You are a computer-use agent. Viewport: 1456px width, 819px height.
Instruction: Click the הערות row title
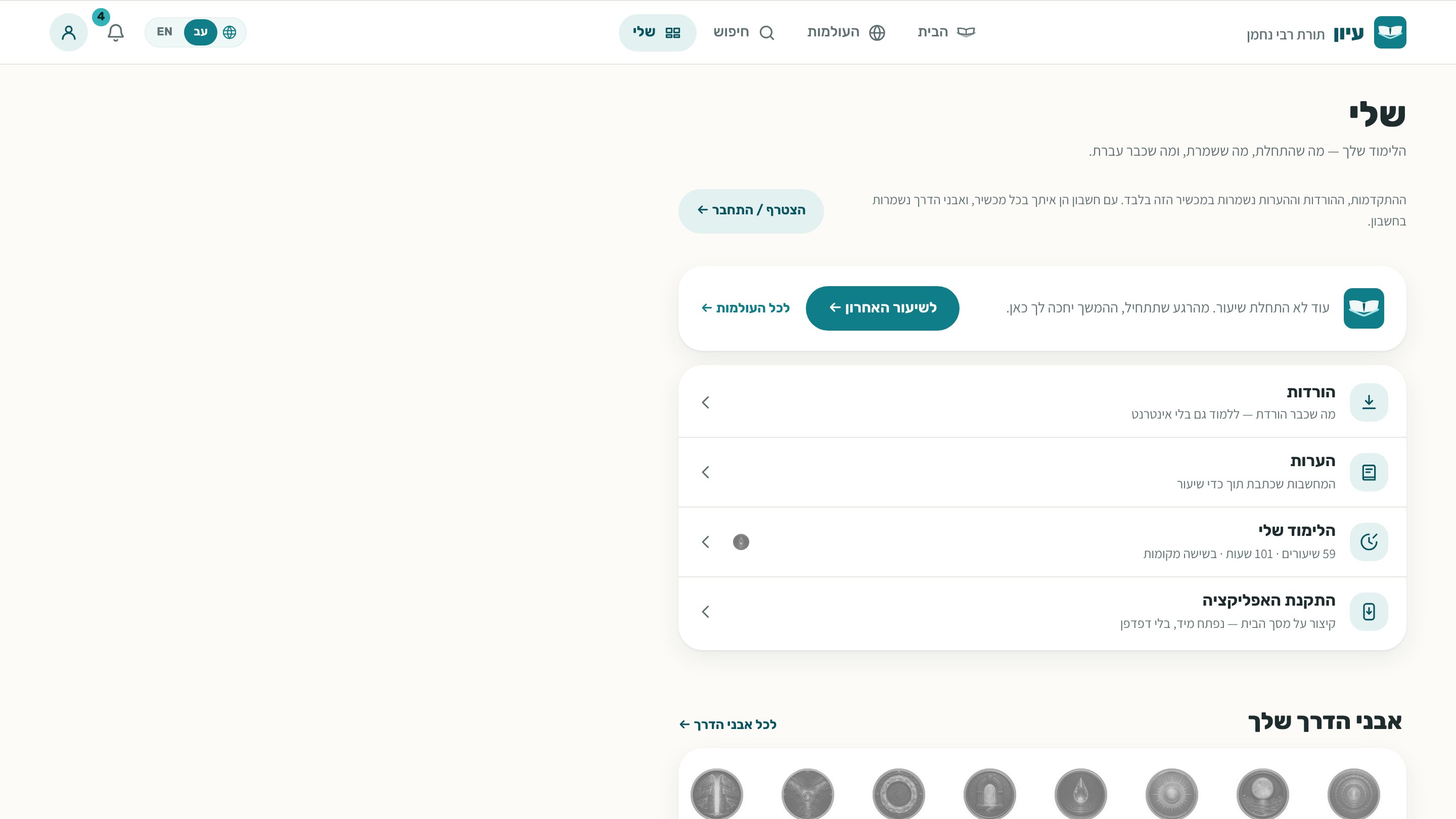point(1312,461)
